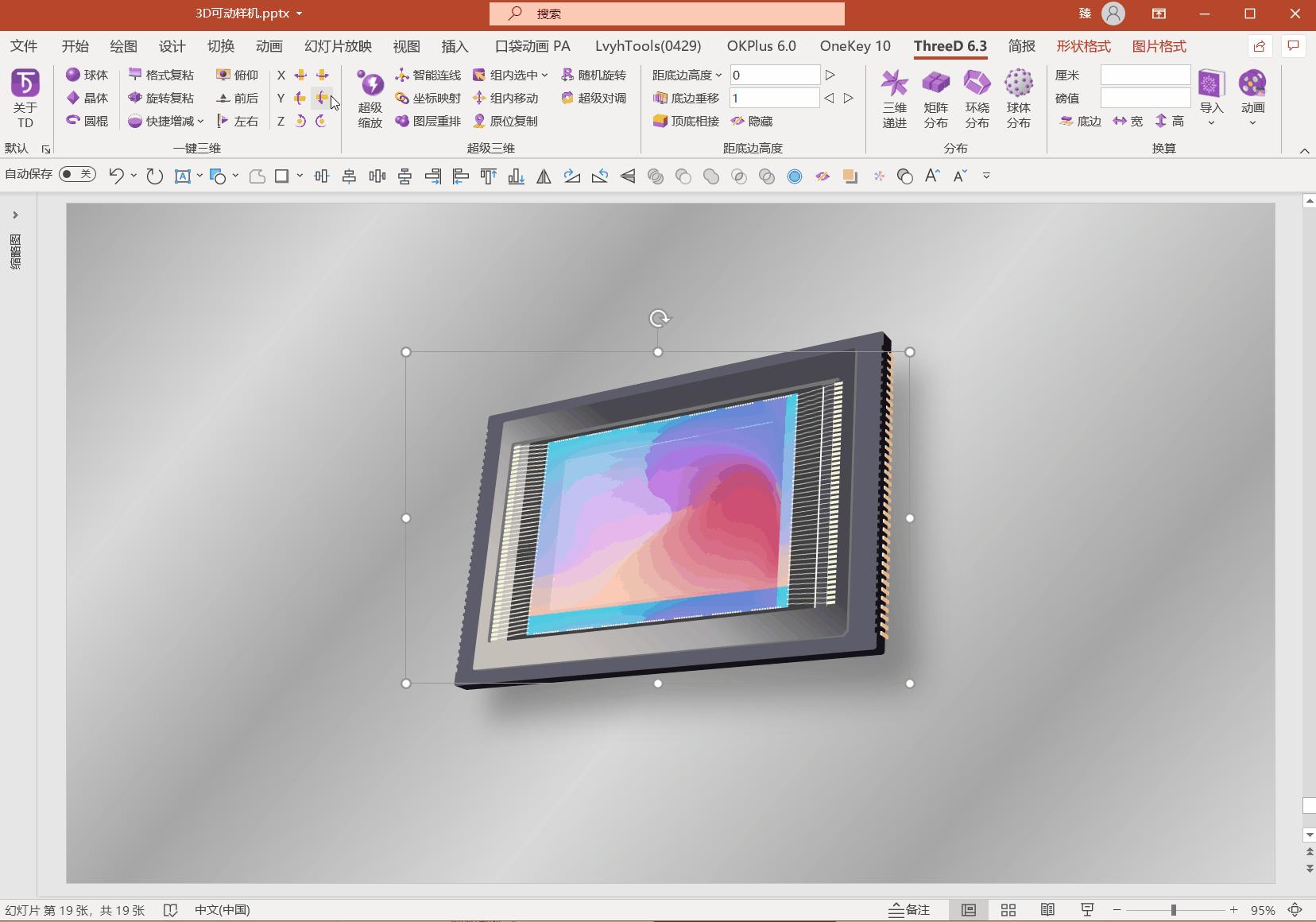Apply 球体分布 sphere distribution

[1019, 99]
